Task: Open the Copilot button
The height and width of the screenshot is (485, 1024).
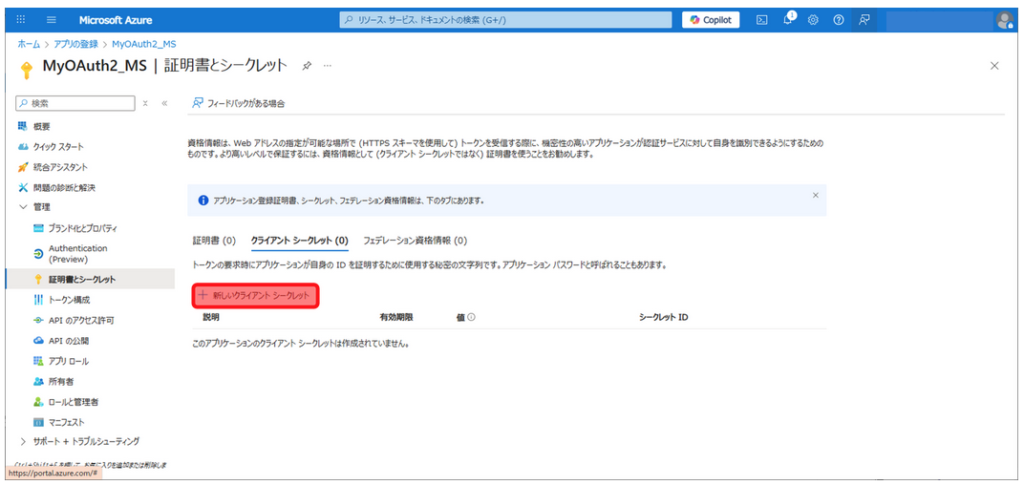Action: tap(711, 20)
